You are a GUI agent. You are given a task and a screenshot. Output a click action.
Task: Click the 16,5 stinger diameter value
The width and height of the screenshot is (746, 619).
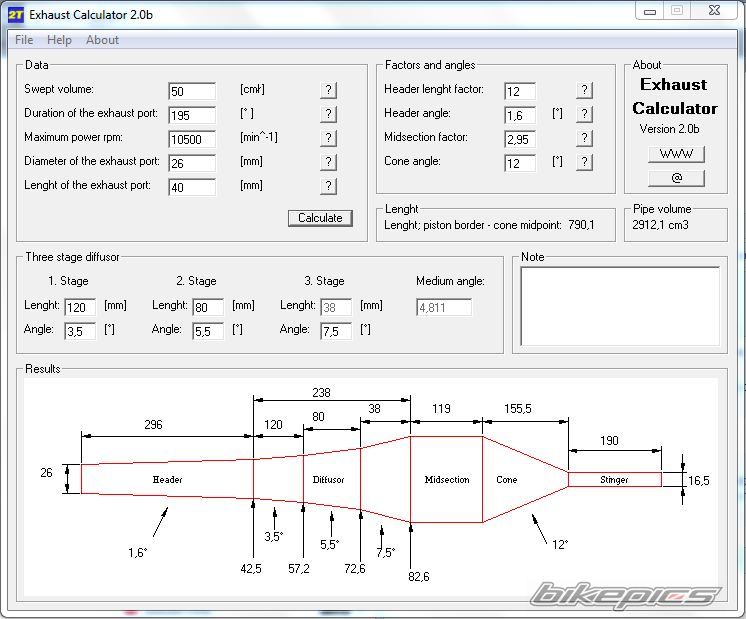[x=698, y=481]
